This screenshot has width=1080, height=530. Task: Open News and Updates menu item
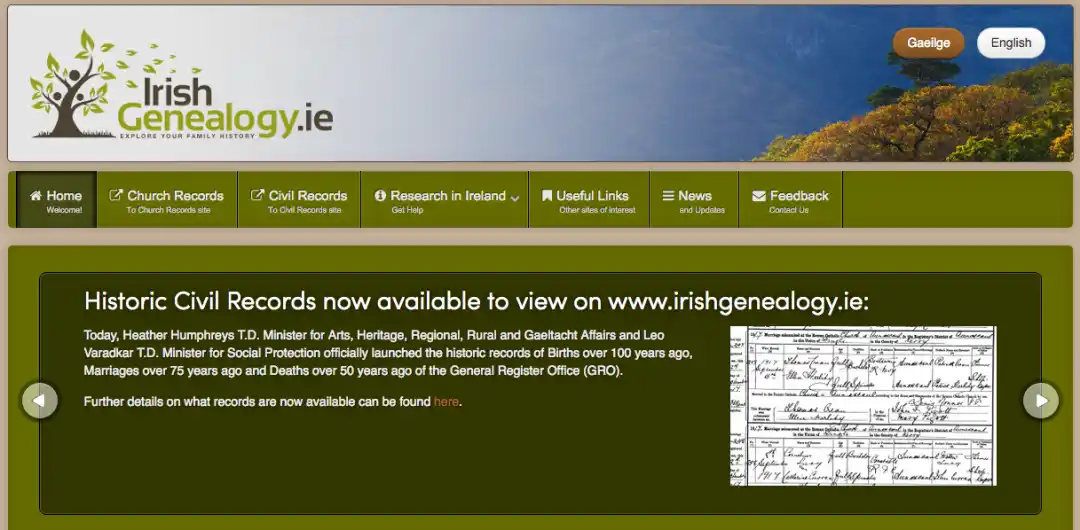coord(694,200)
